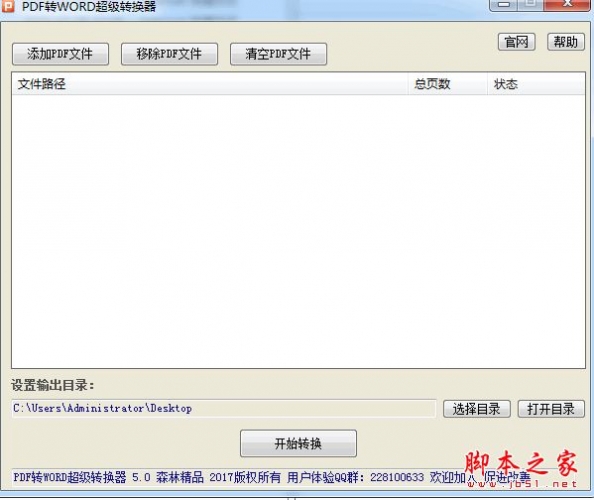This screenshot has width=594, height=500.
Task: Click the 移除PDF文件 button
Action: click(169, 54)
